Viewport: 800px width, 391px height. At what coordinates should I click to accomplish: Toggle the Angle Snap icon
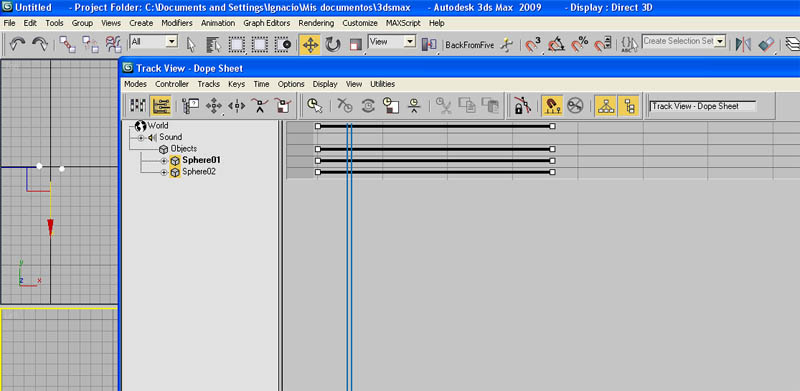pyautogui.click(x=556, y=45)
